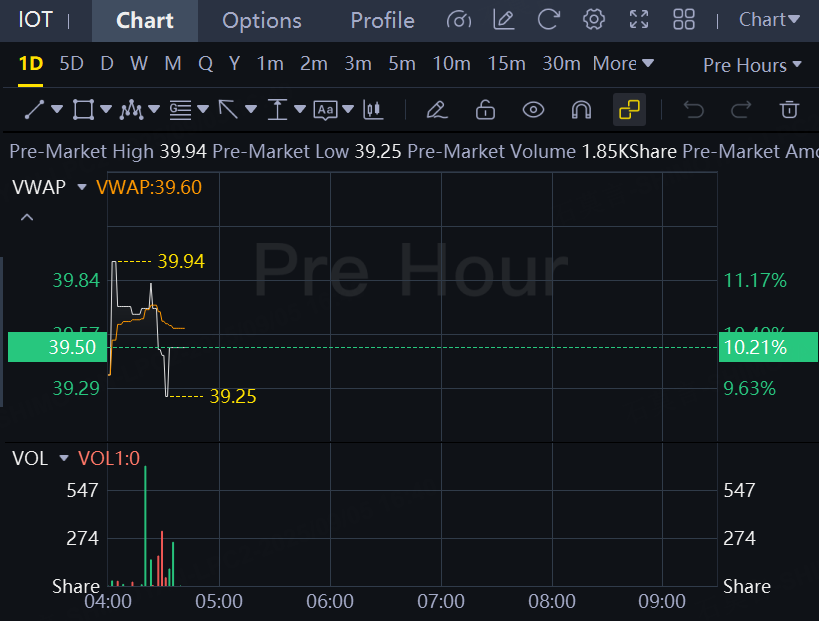Open chart settings gear icon

594,20
